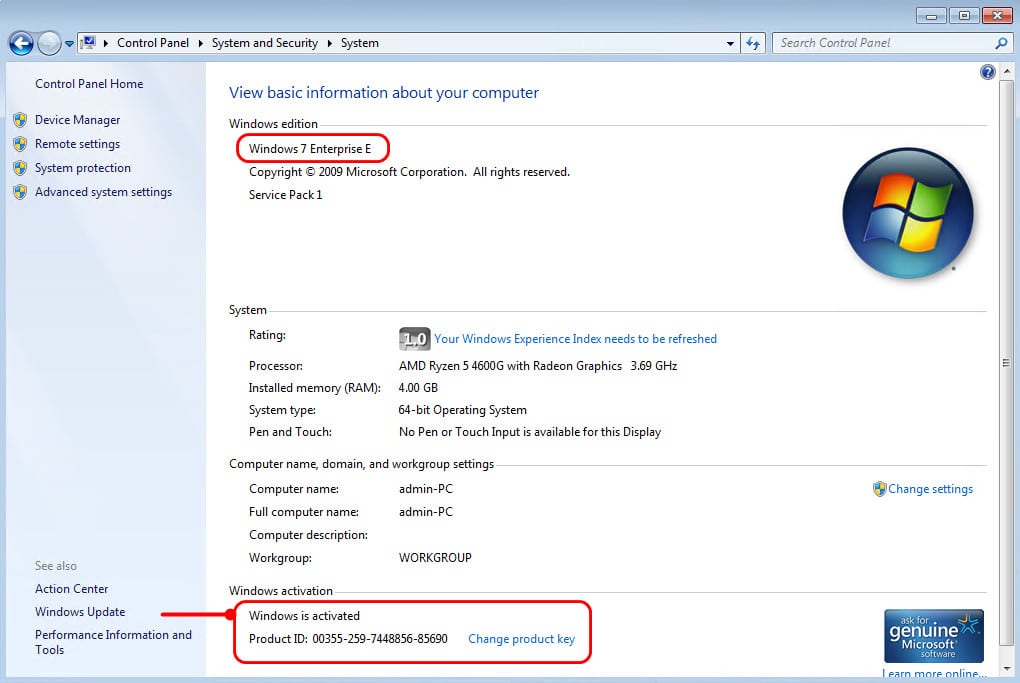Click the Service Pack 1 text
Screen dimensions: 1020x683
(x=286, y=194)
